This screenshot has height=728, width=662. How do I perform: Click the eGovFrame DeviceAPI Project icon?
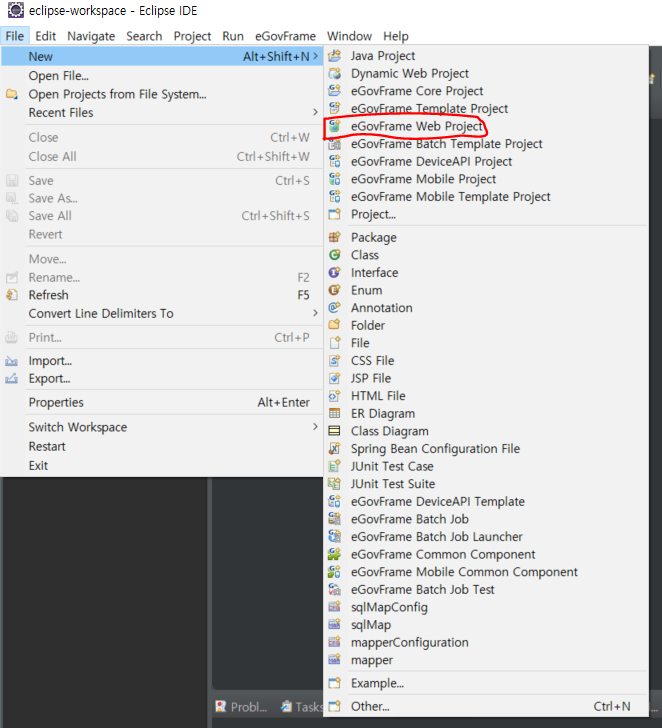coord(335,162)
